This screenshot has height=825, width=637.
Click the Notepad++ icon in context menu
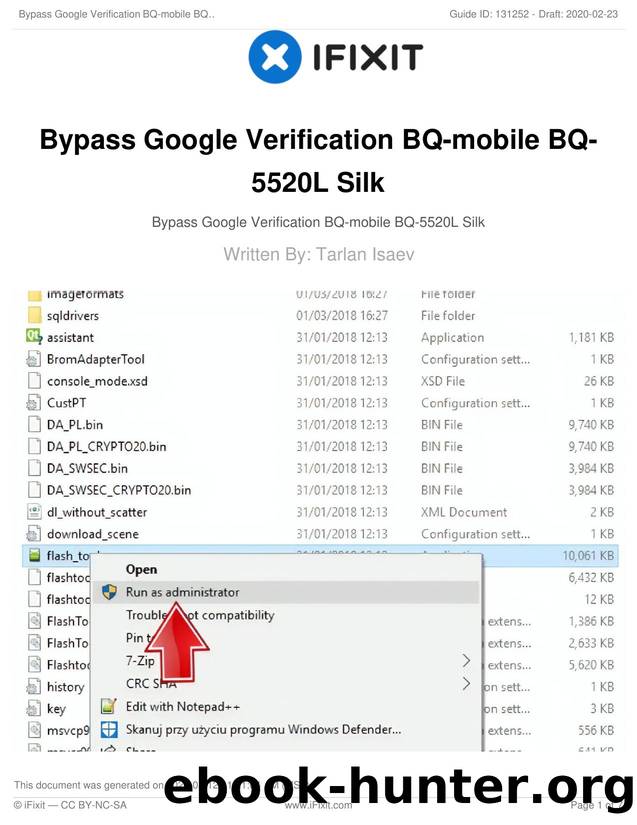[108, 706]
